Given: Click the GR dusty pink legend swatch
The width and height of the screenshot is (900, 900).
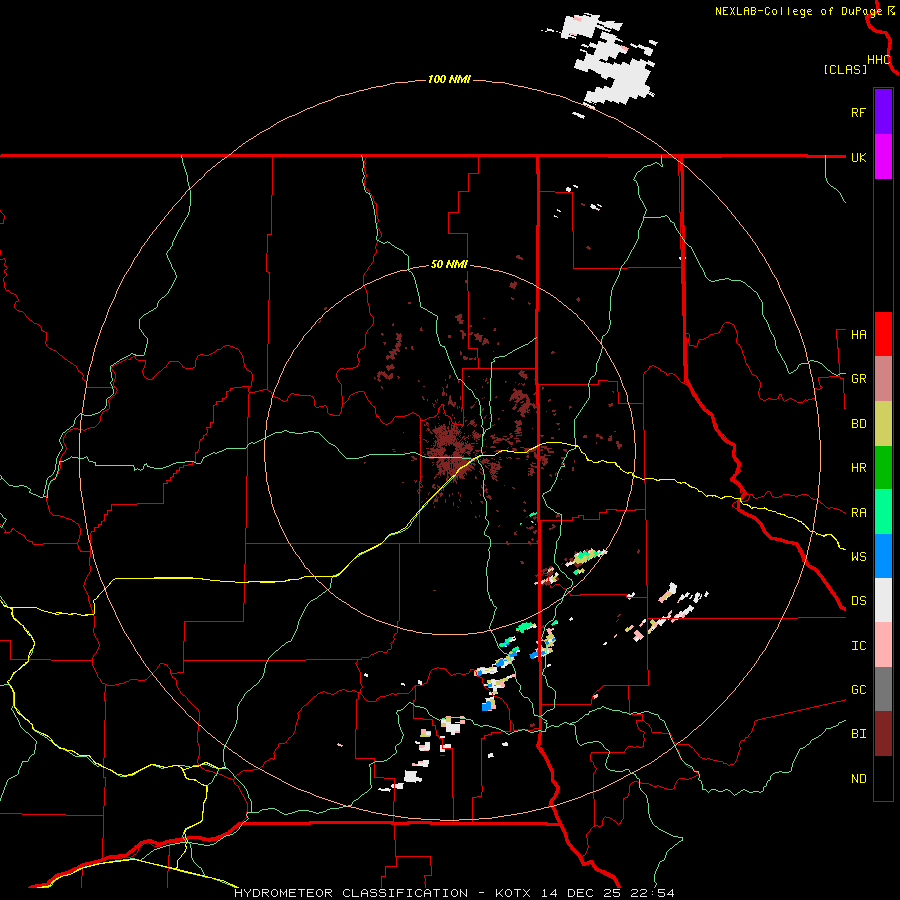Looking at the screenshot, I should point(883,378).
